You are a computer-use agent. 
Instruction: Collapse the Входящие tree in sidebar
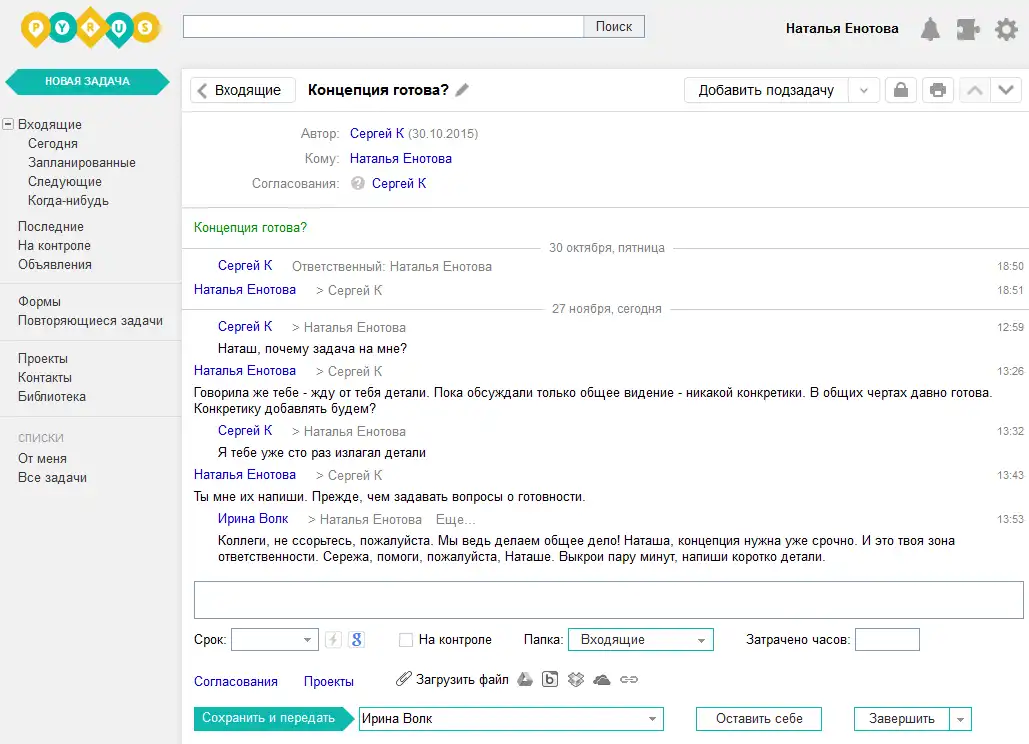(8, 124)
